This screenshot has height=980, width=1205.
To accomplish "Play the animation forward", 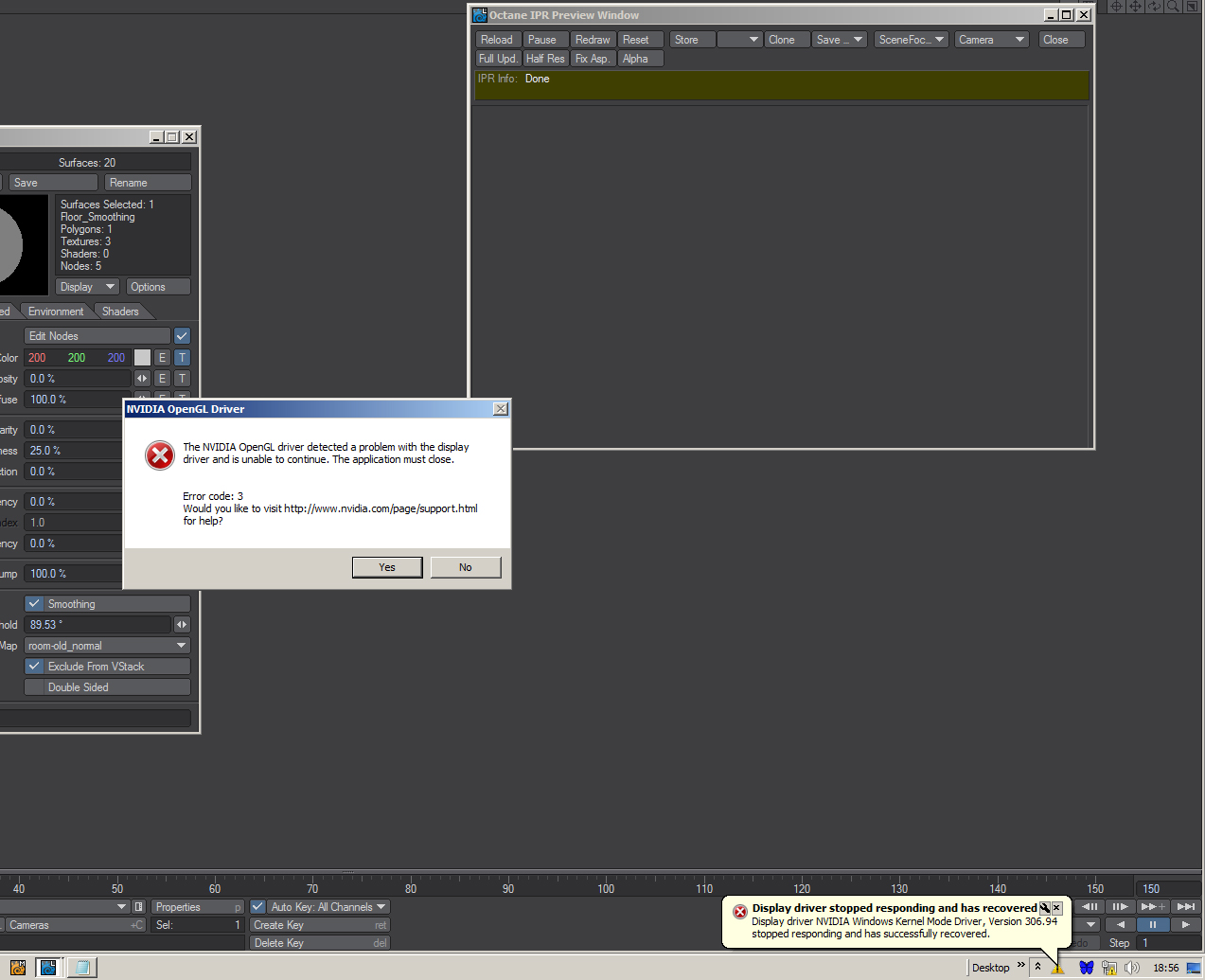I will (1185, 924).
